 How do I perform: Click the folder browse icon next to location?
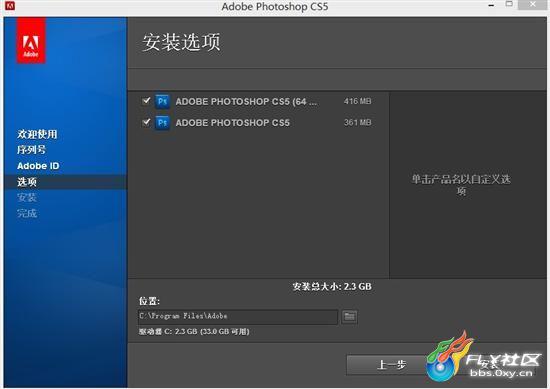tap(349, 316)
